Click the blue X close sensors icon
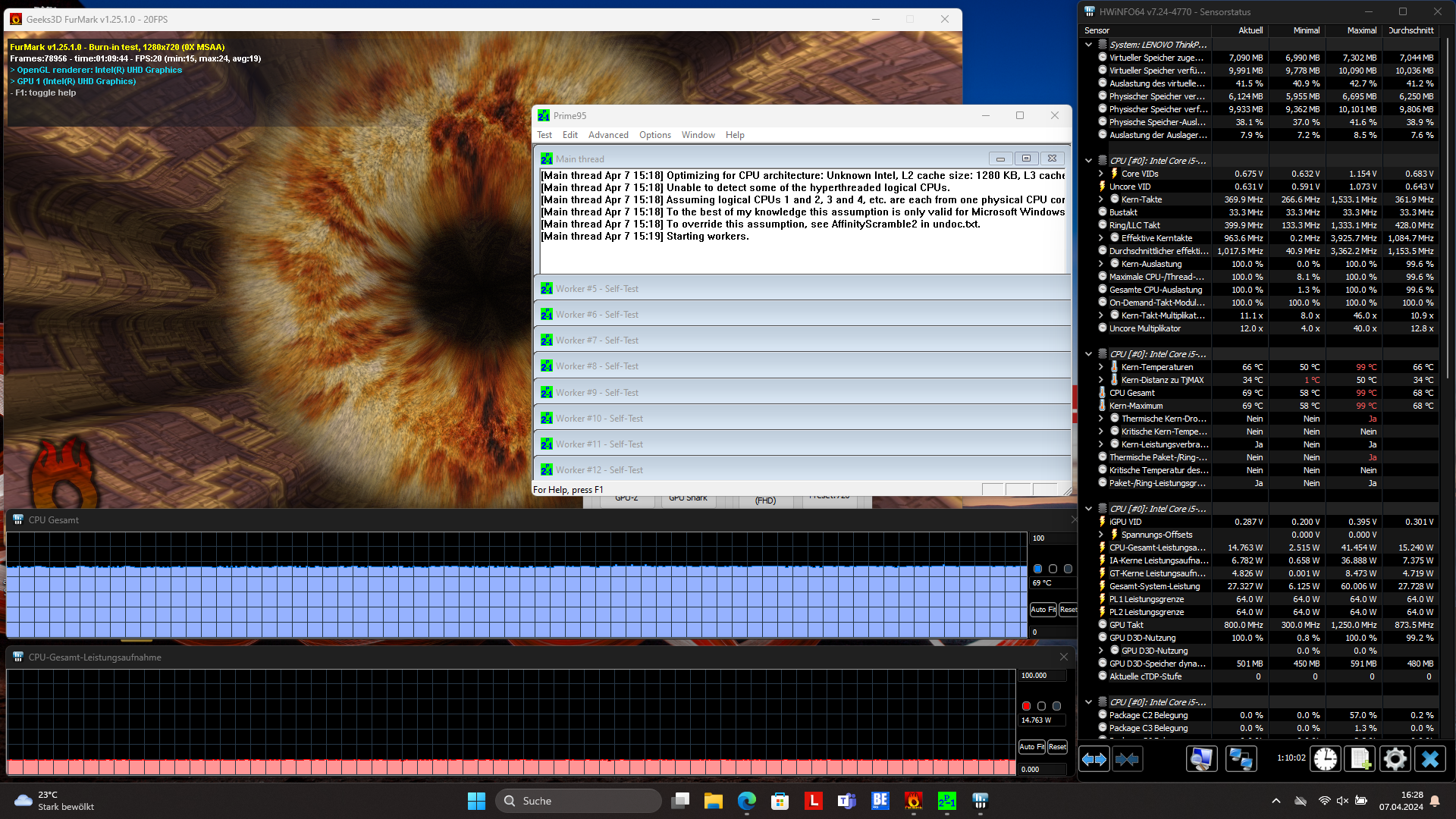Image resolution: width=1456 pixels, height=819 pixels. click(x=1429, y=759)
